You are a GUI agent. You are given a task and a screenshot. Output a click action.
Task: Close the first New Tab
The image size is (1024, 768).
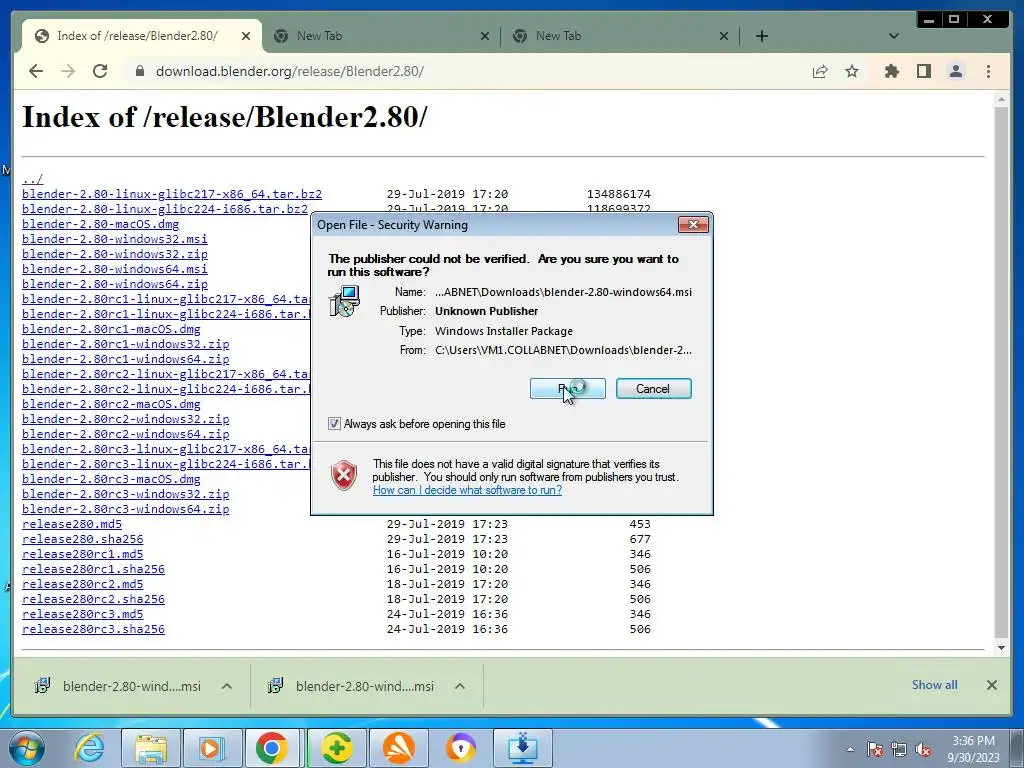tap(485, 36)
